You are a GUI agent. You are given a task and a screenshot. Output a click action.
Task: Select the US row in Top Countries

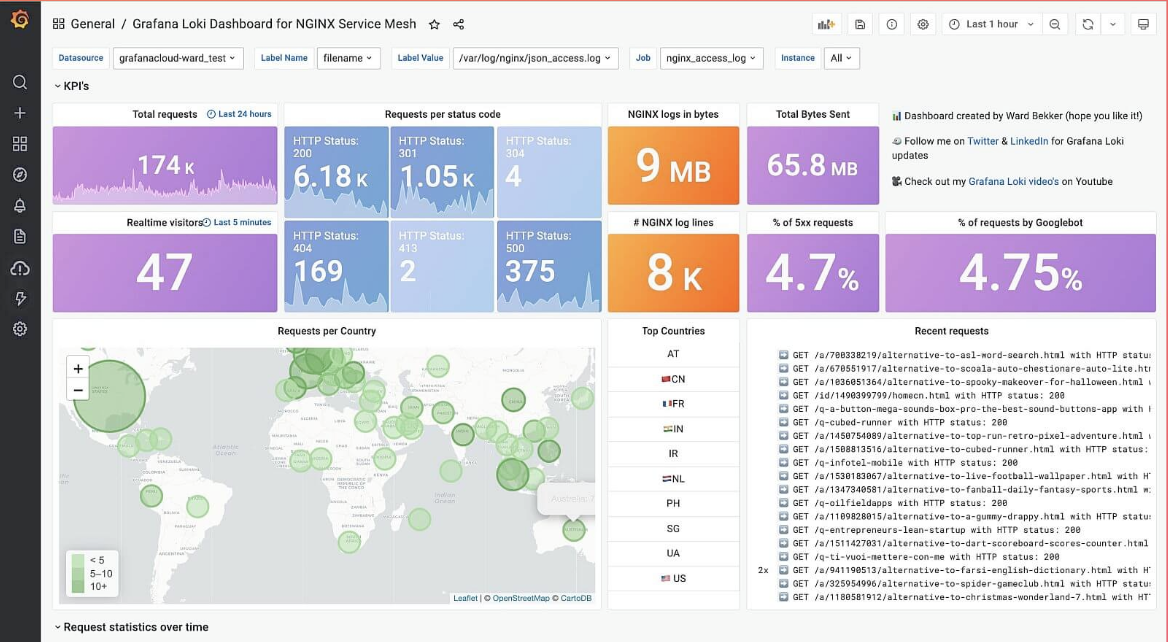coord(673,578)
